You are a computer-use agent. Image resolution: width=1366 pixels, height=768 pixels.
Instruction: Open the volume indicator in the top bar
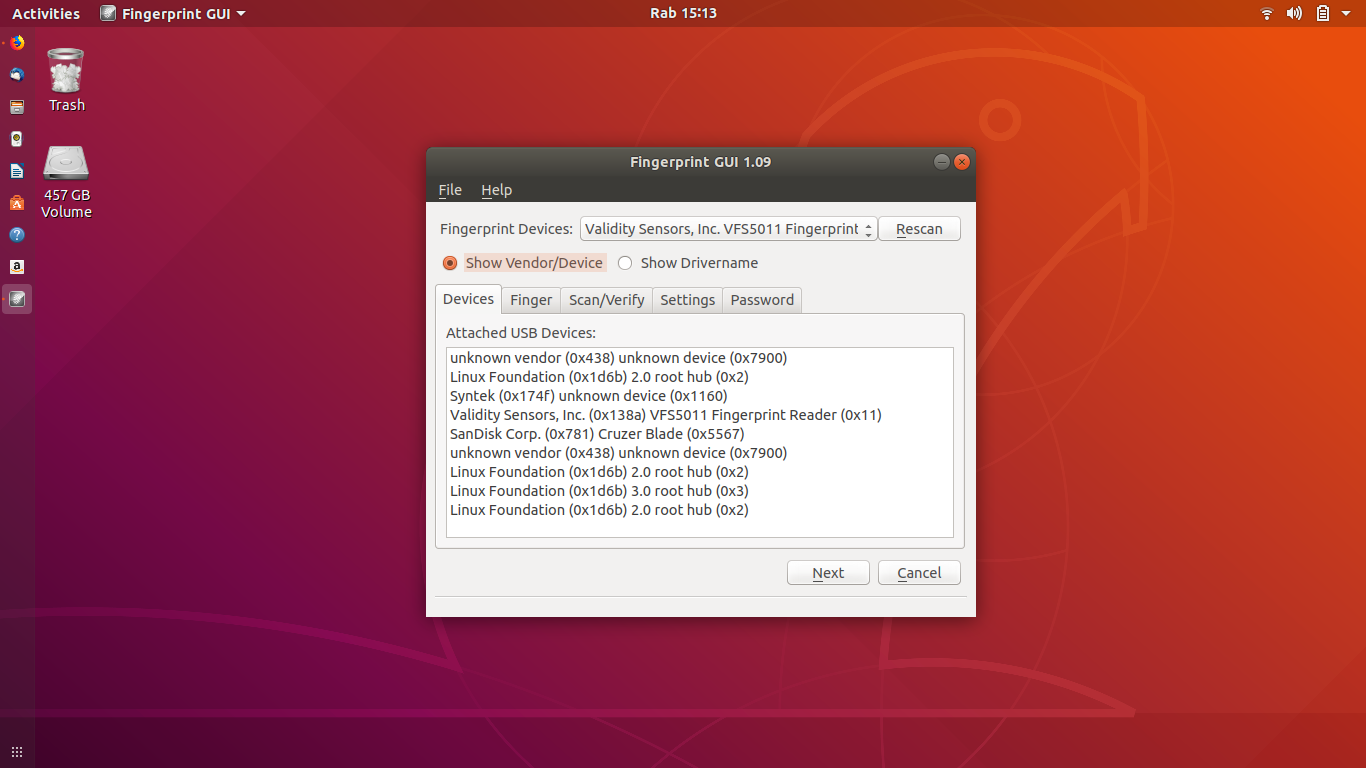(x=1294, y=13)
